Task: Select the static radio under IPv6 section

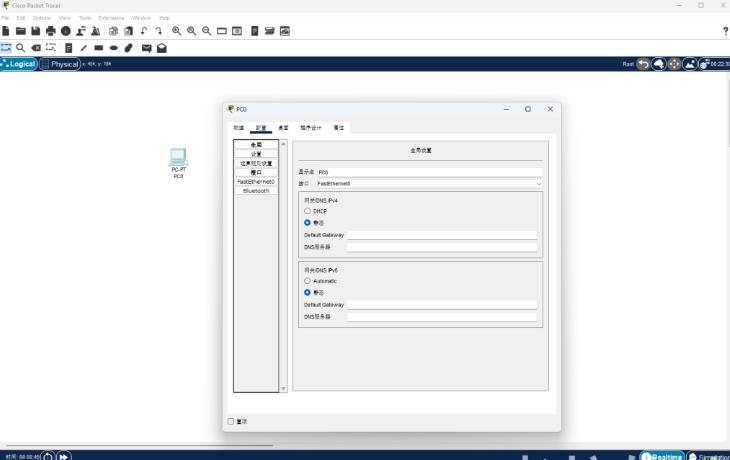Action: [x=307, y=292]
